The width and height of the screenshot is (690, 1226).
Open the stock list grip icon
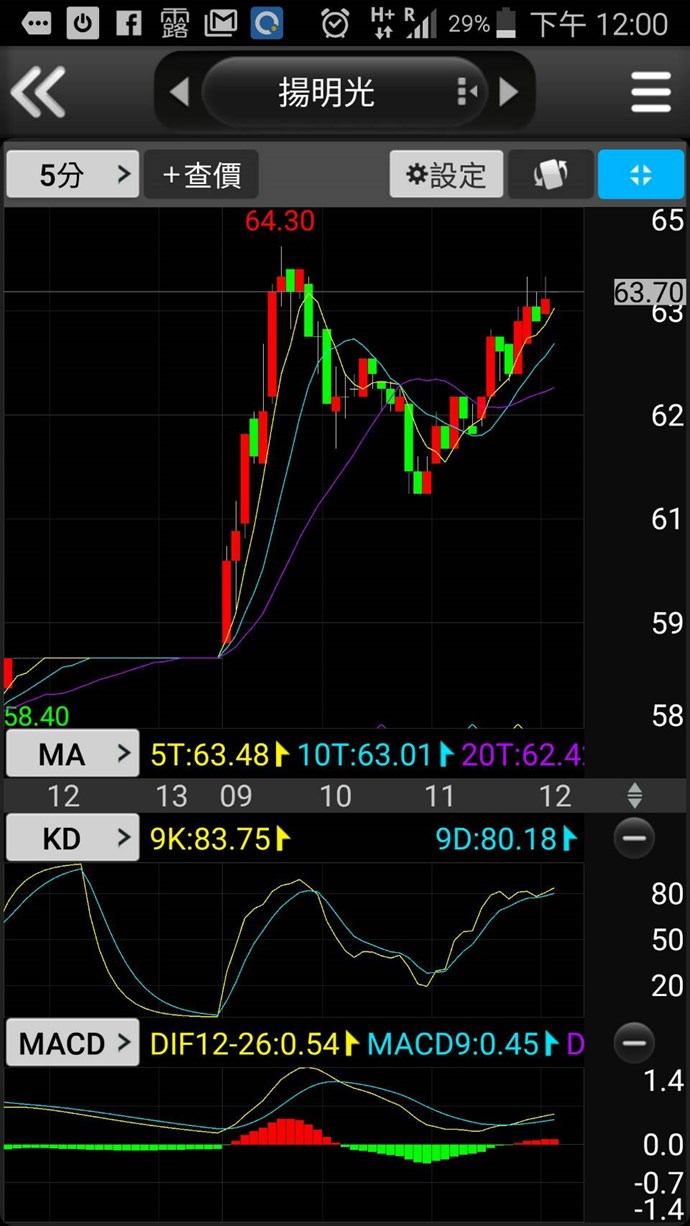click(x=465, y=93)
